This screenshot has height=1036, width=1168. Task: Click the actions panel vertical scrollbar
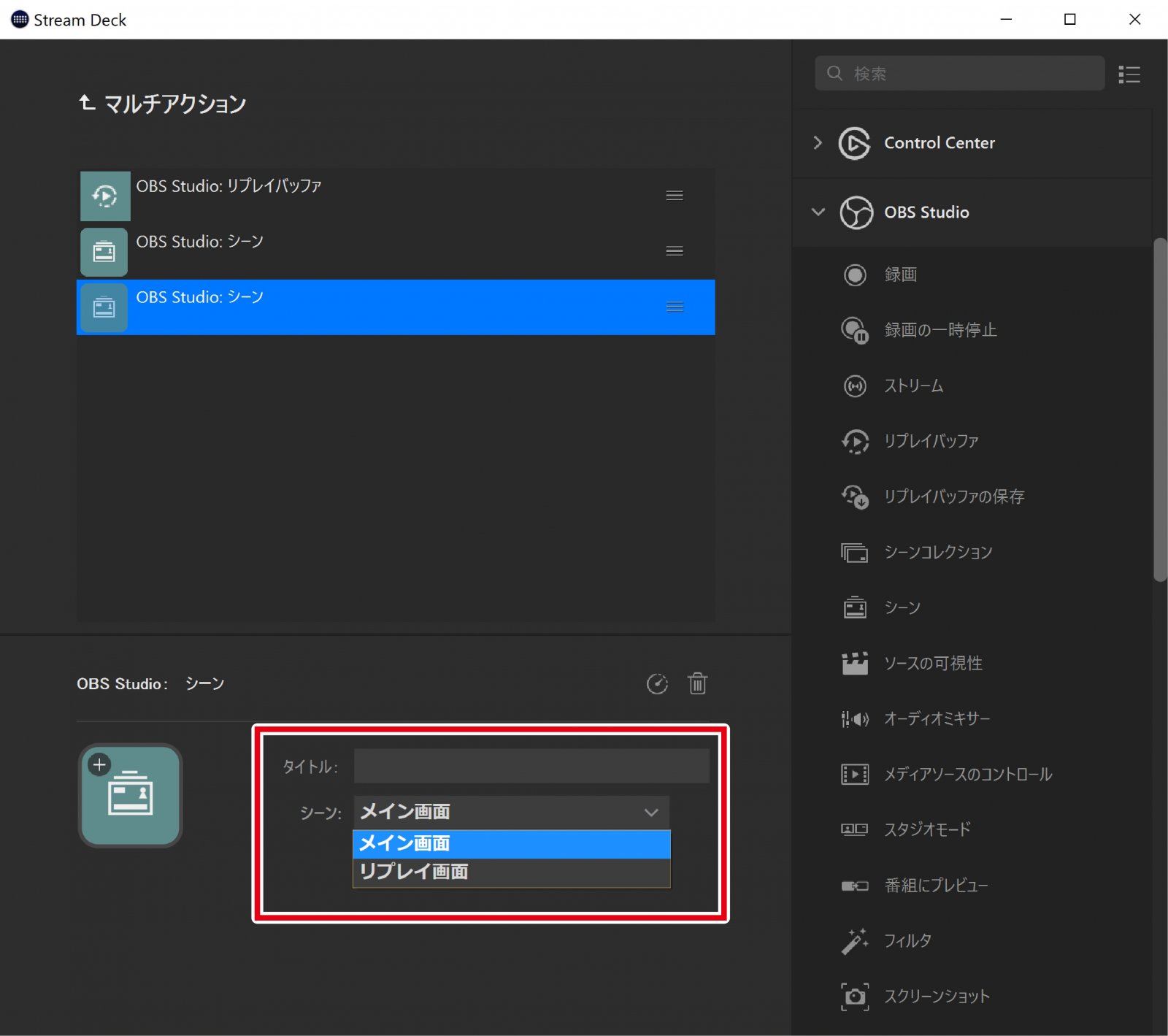1160,409
